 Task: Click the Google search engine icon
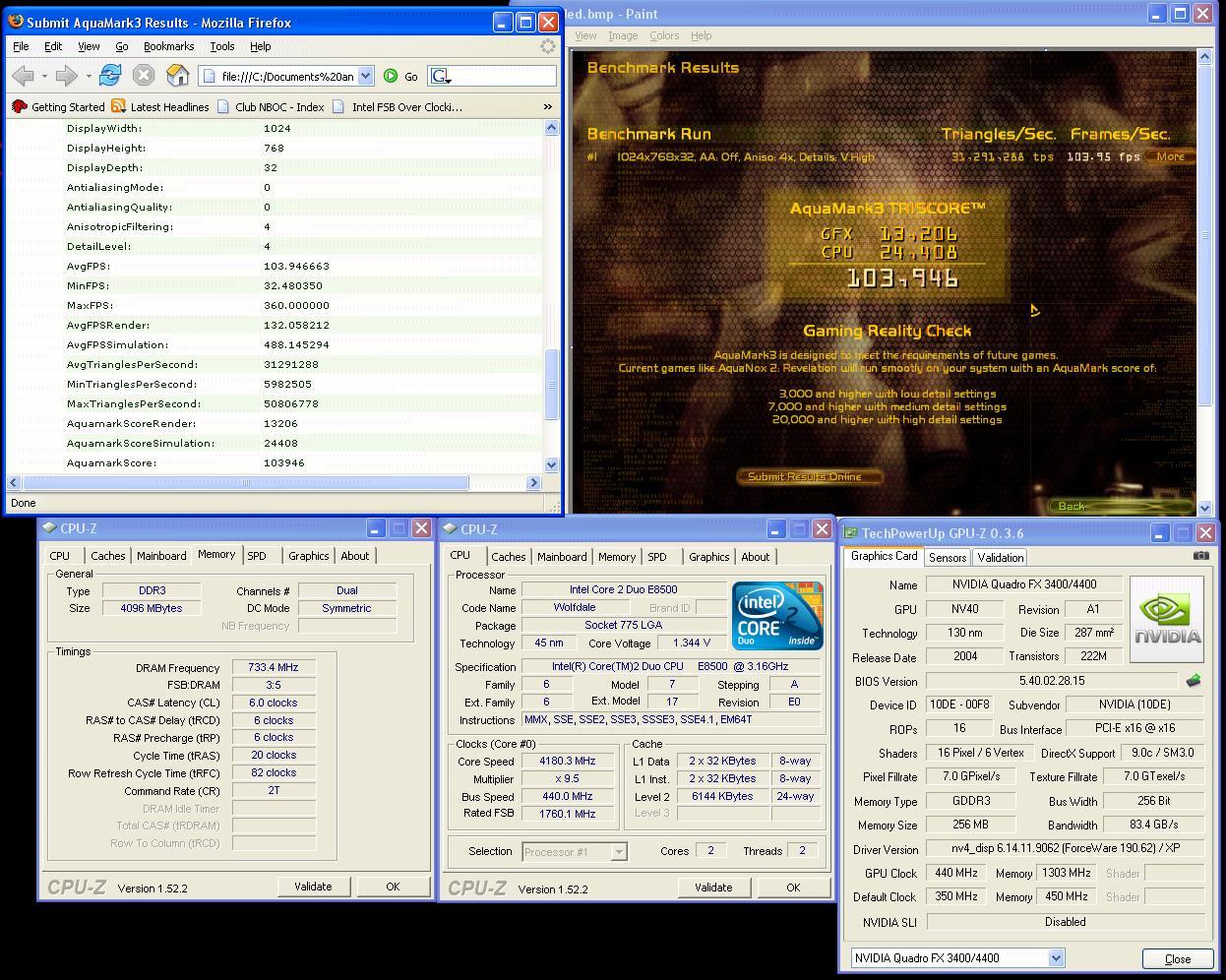(440, 76)
